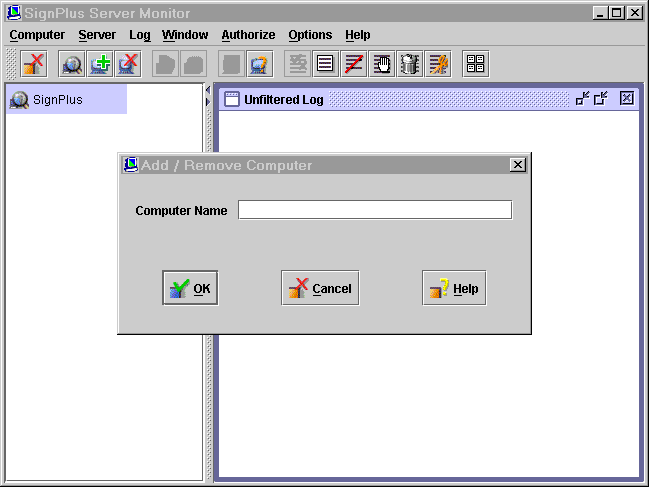Open the Computer menu
This screenshot has width=650, height=488.
(x=37, y=35)
